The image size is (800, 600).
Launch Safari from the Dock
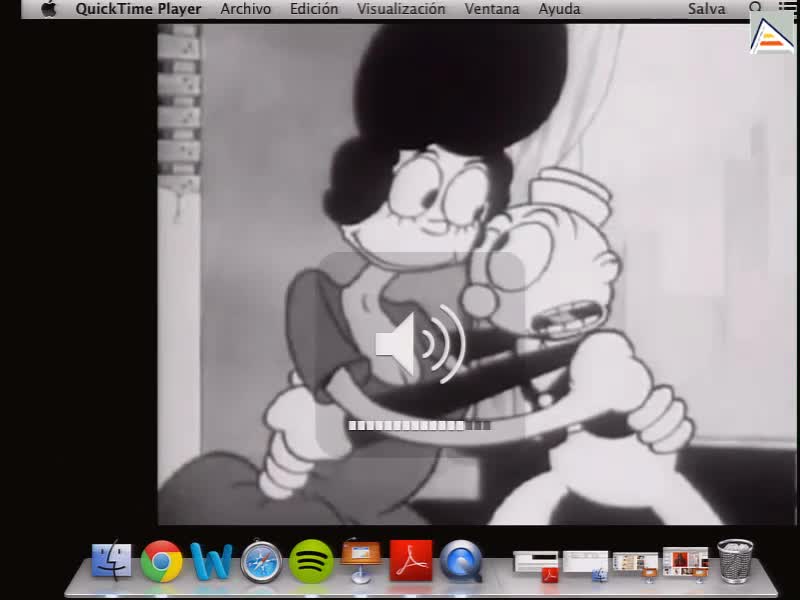261,561
